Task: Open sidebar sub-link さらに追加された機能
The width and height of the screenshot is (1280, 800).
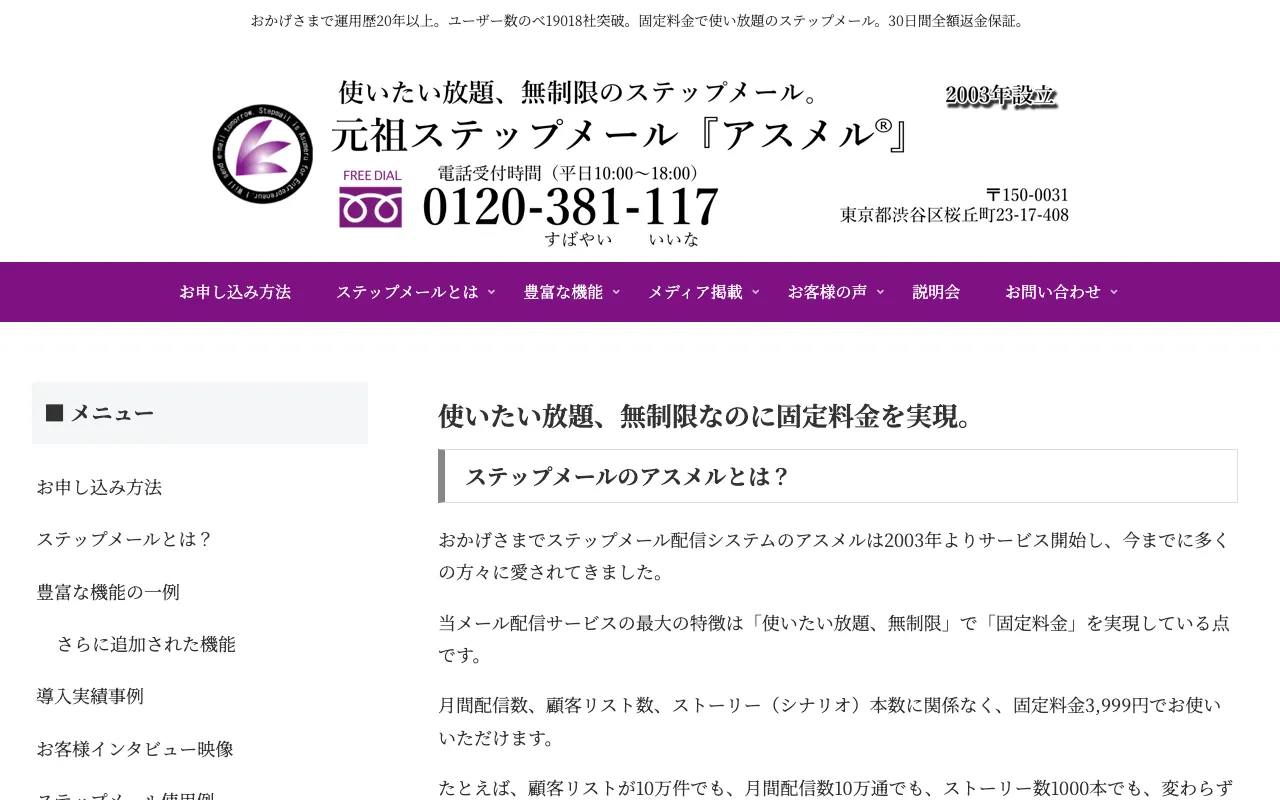Action: [x=146, y=644]
